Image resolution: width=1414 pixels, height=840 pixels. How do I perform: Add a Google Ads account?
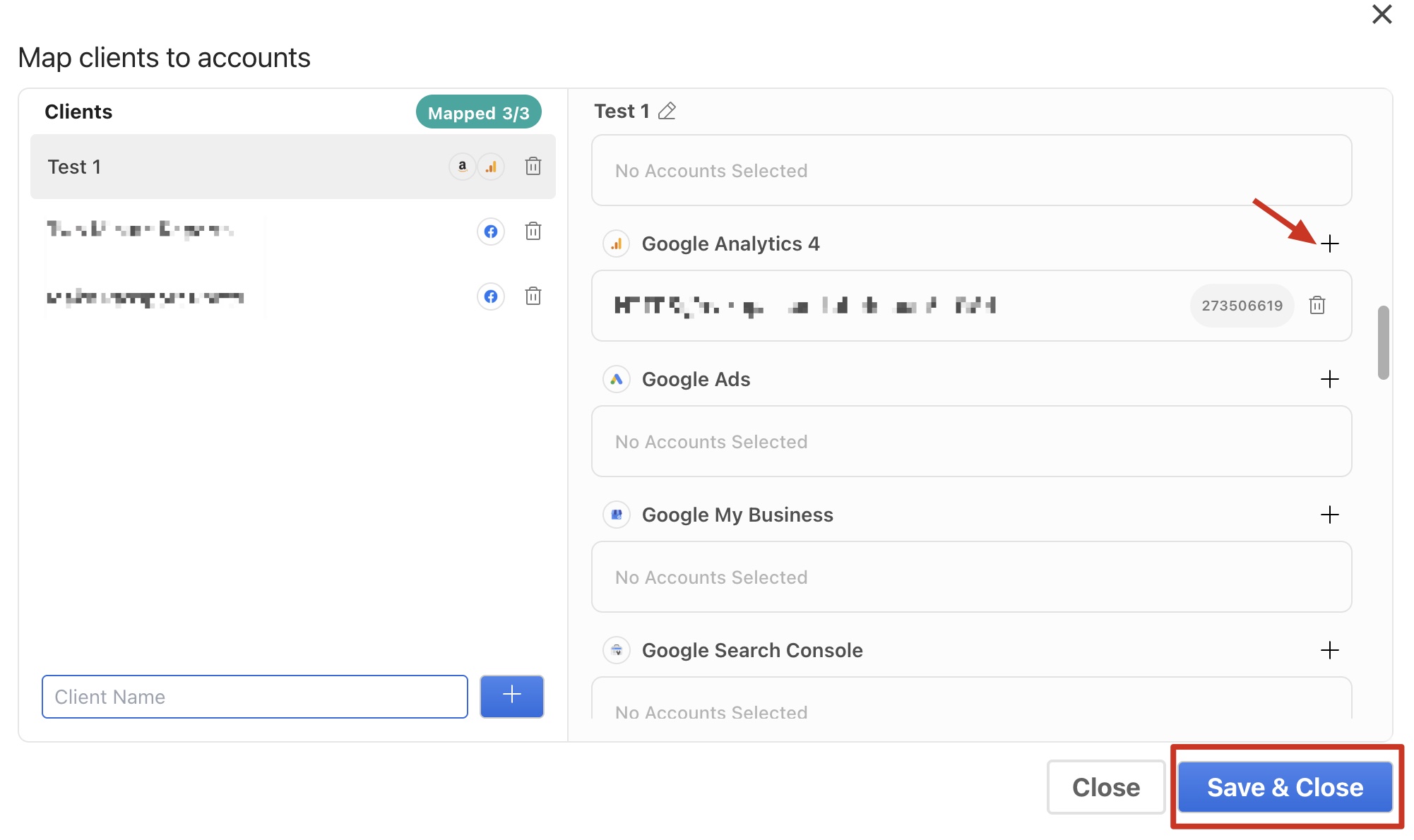click(1329, 379)
